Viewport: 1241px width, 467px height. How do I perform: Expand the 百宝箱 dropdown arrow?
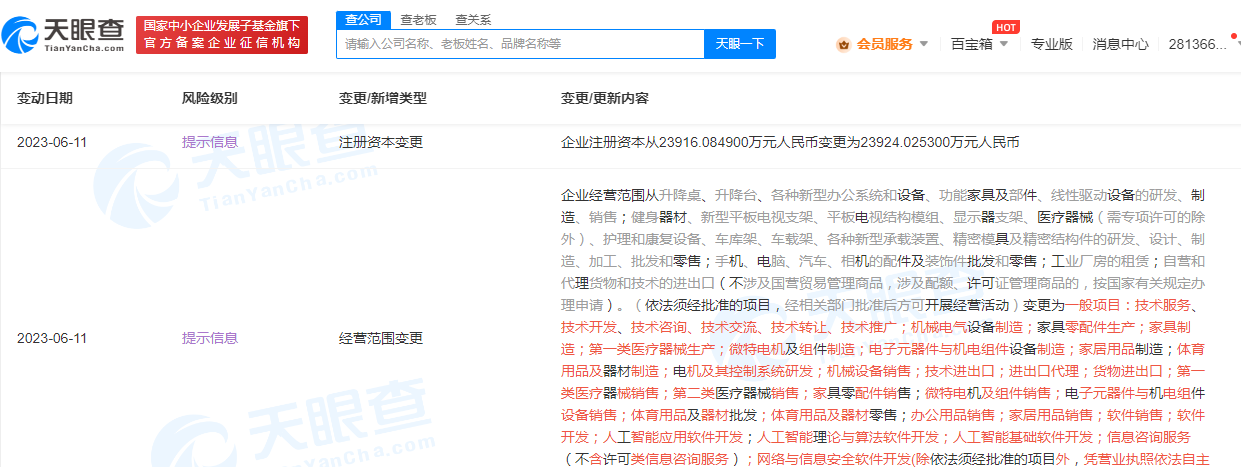[1004, 44]
